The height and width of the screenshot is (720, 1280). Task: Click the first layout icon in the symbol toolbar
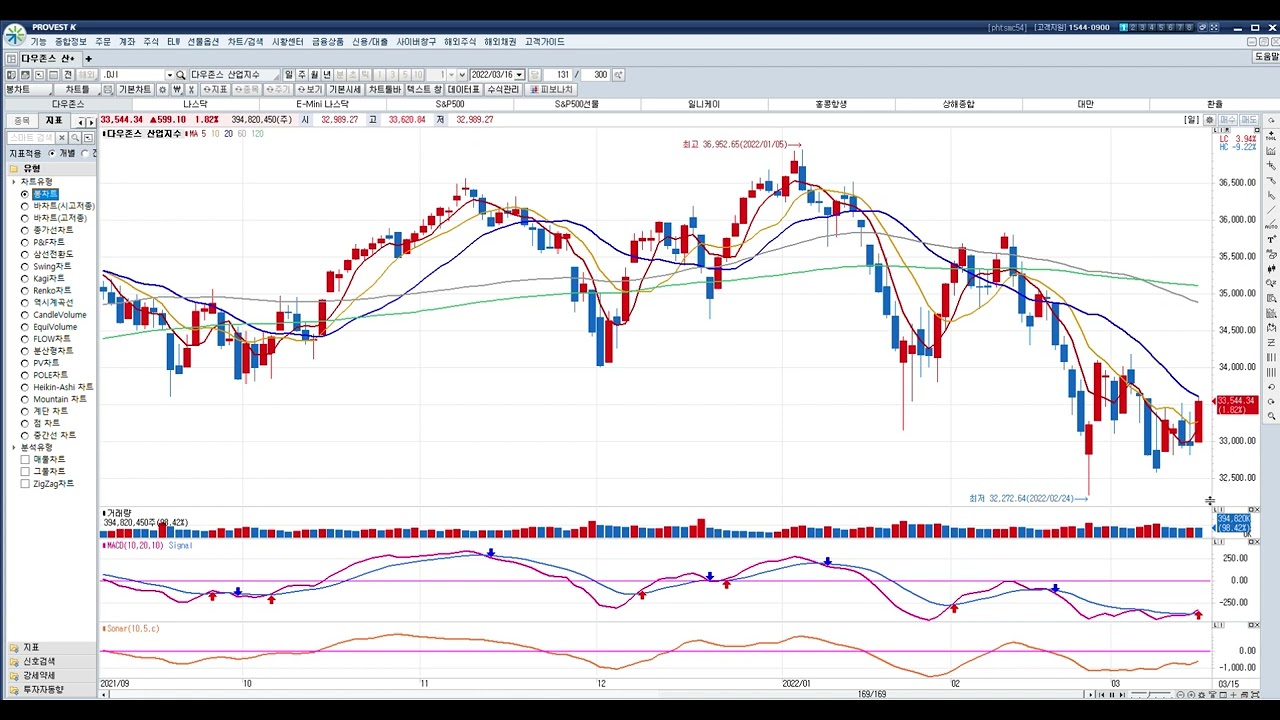click(11, 75)
